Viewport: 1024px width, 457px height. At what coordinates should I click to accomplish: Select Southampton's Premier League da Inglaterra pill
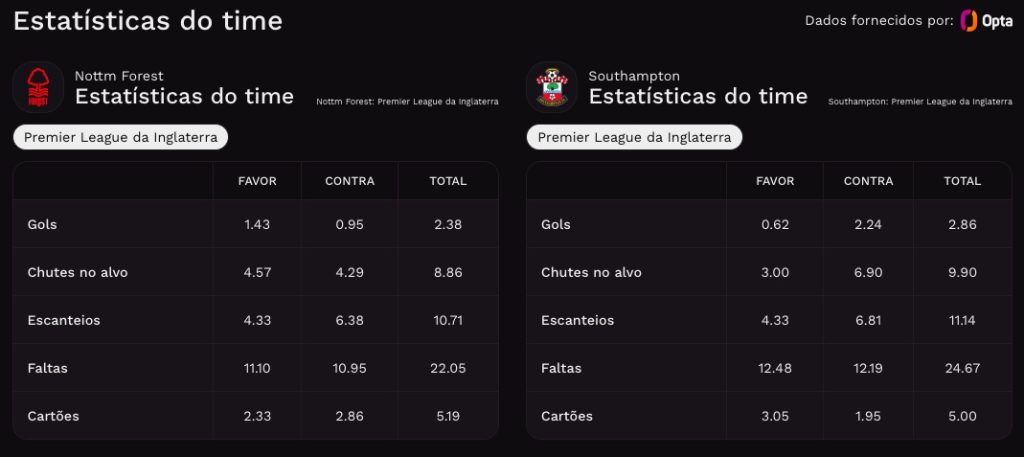point(634,138)
